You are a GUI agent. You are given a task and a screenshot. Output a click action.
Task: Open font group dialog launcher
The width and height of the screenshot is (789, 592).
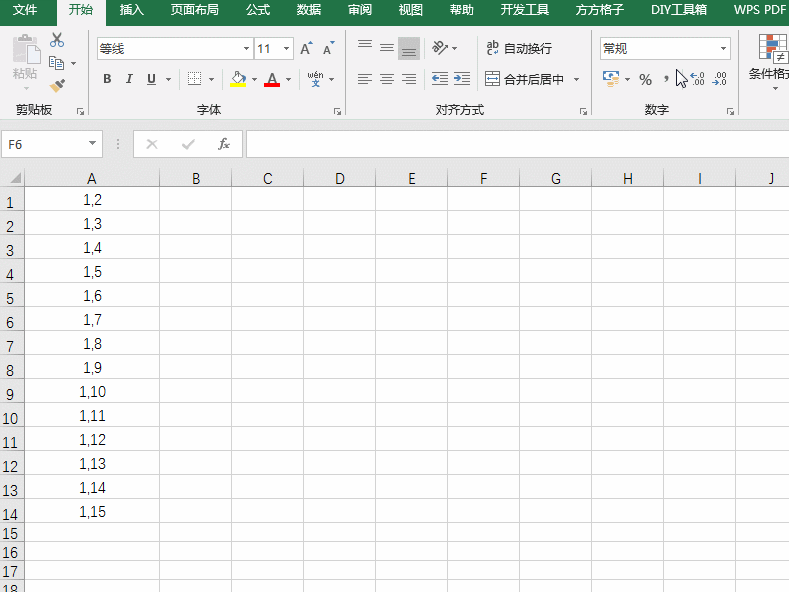tap(337, 111)
